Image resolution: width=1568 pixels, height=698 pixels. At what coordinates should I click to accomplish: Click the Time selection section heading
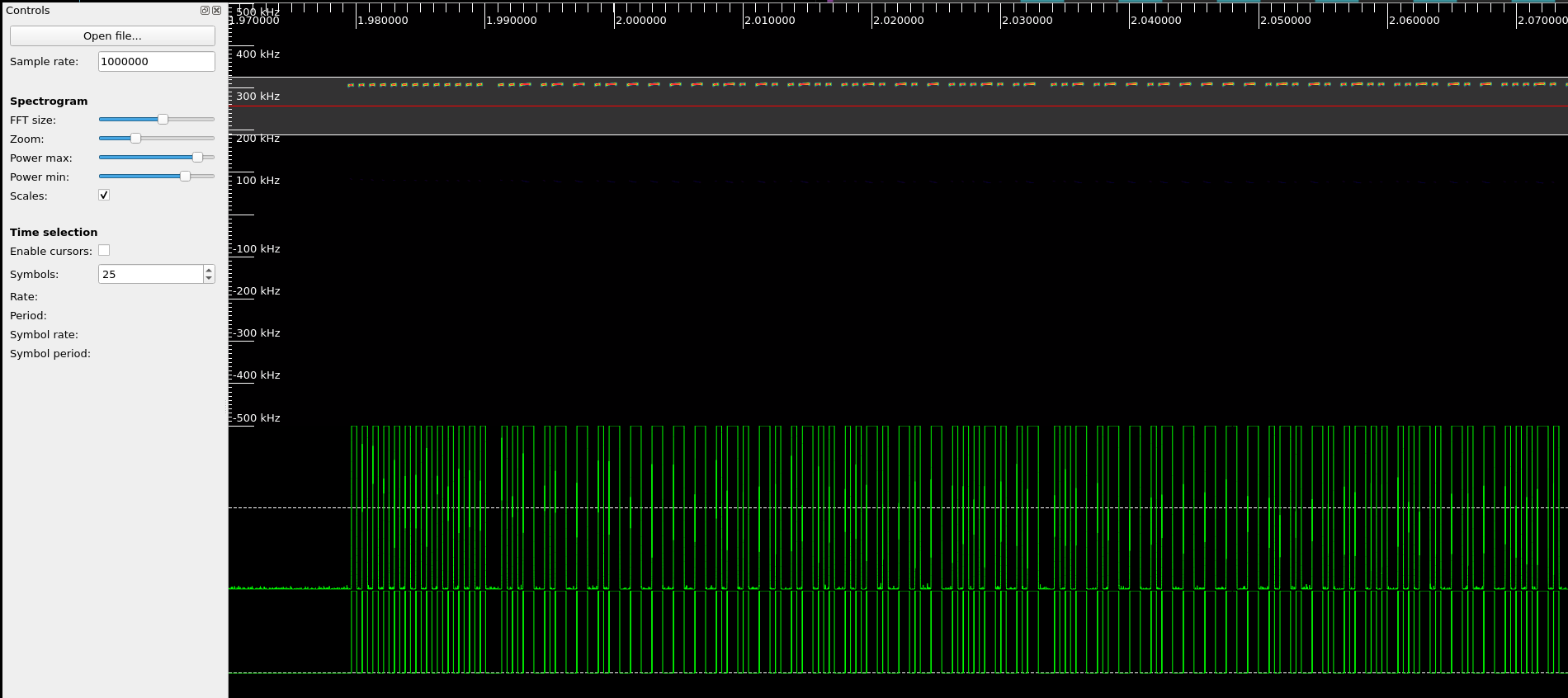[x=54, y=233]
